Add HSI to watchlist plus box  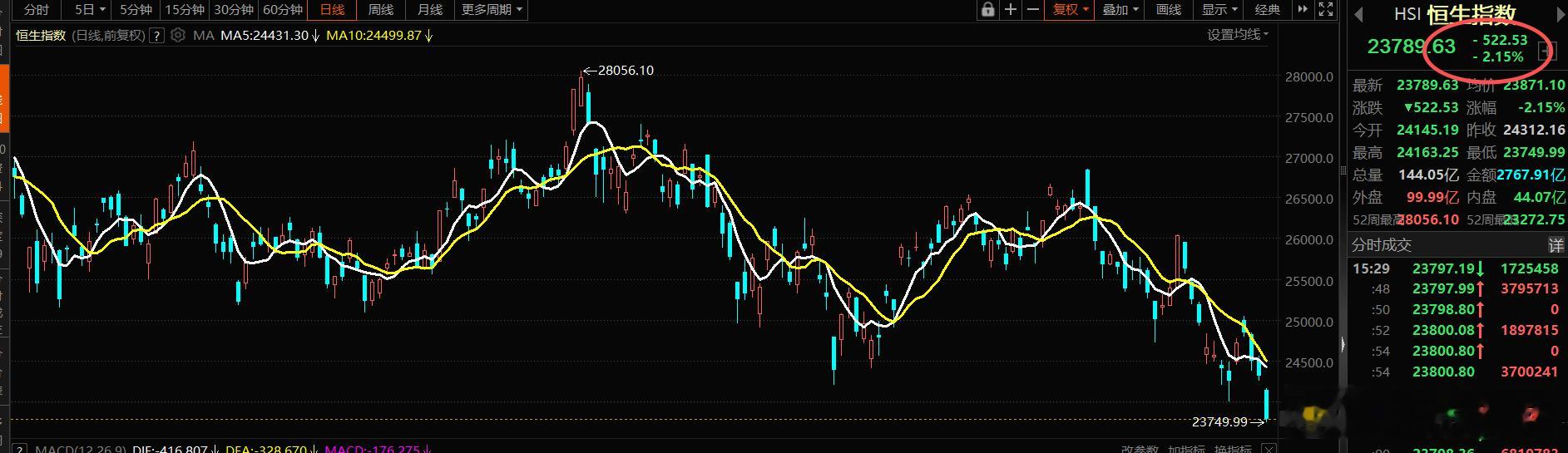pyautogui.click(x=1548, y=52)
